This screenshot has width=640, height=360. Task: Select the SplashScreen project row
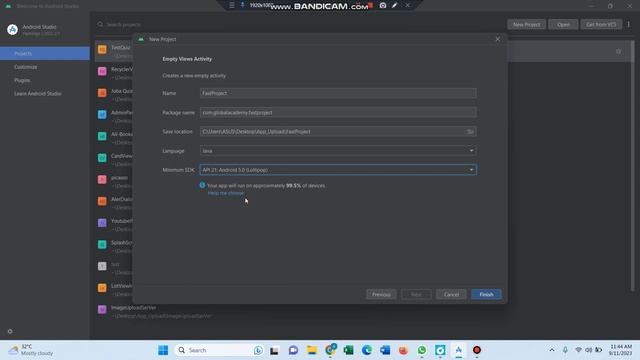tap(116, 246)
